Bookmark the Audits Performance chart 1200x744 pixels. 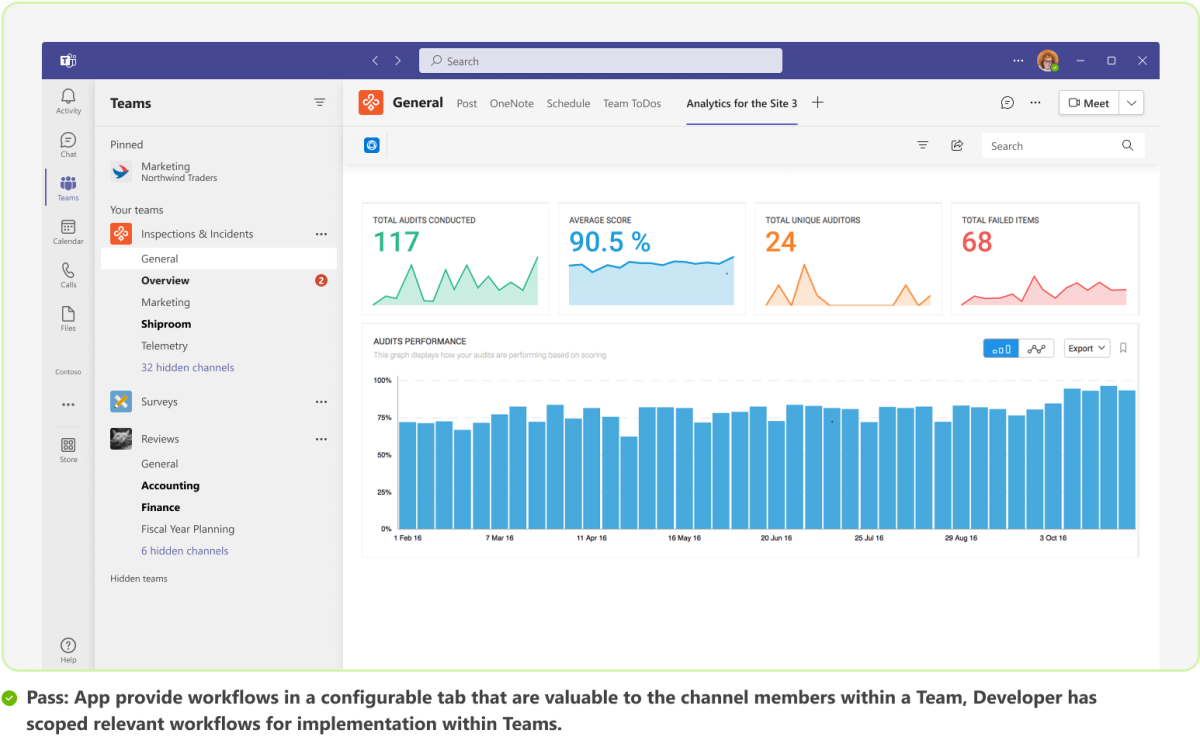pos(1122,347)
